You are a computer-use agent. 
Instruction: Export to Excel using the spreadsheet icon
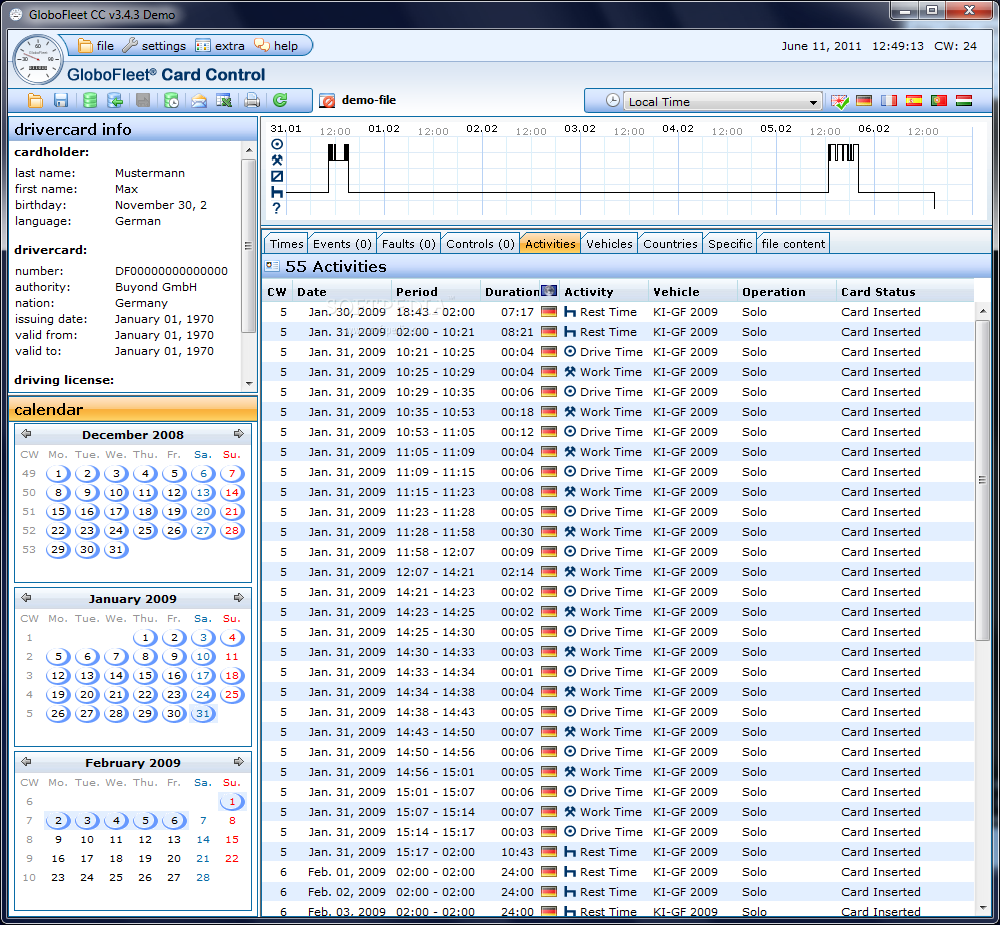[224, 101]
